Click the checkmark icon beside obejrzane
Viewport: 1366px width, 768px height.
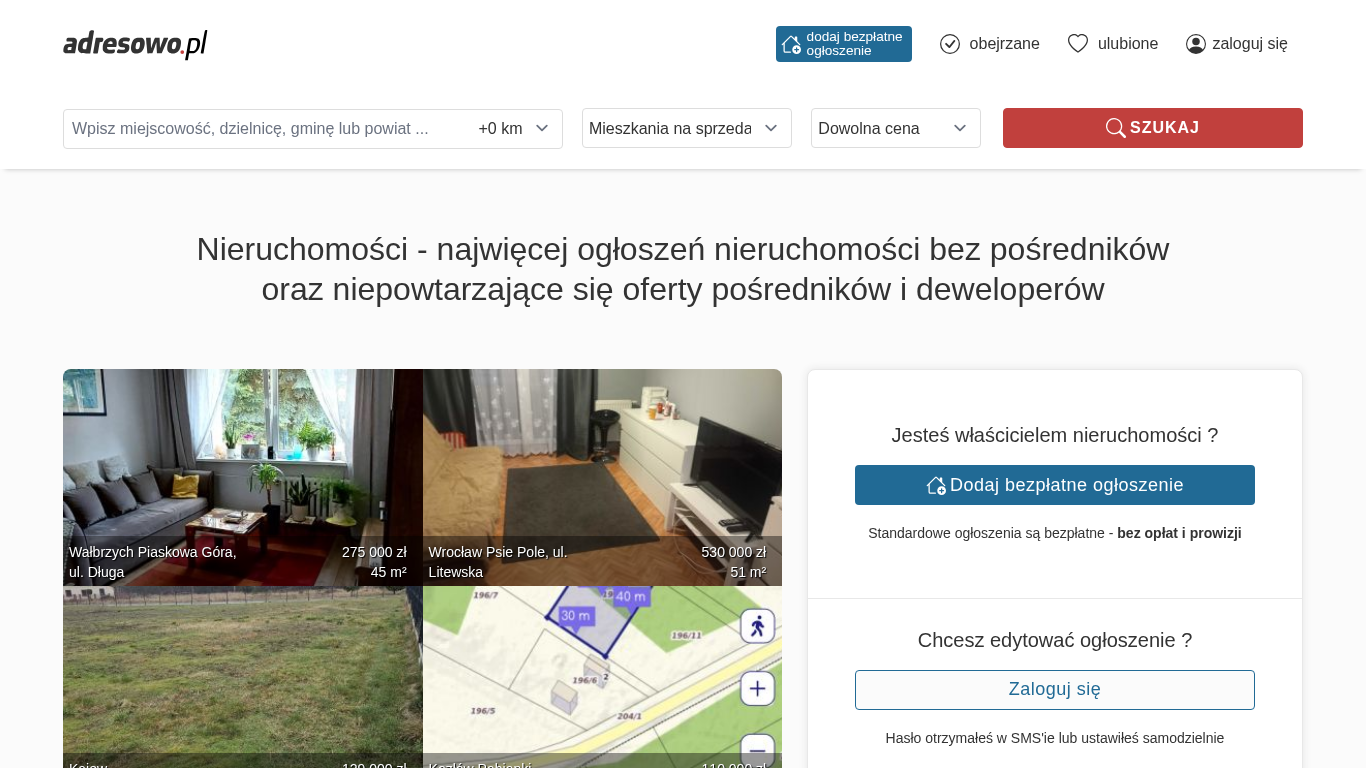tap(950, 44)
